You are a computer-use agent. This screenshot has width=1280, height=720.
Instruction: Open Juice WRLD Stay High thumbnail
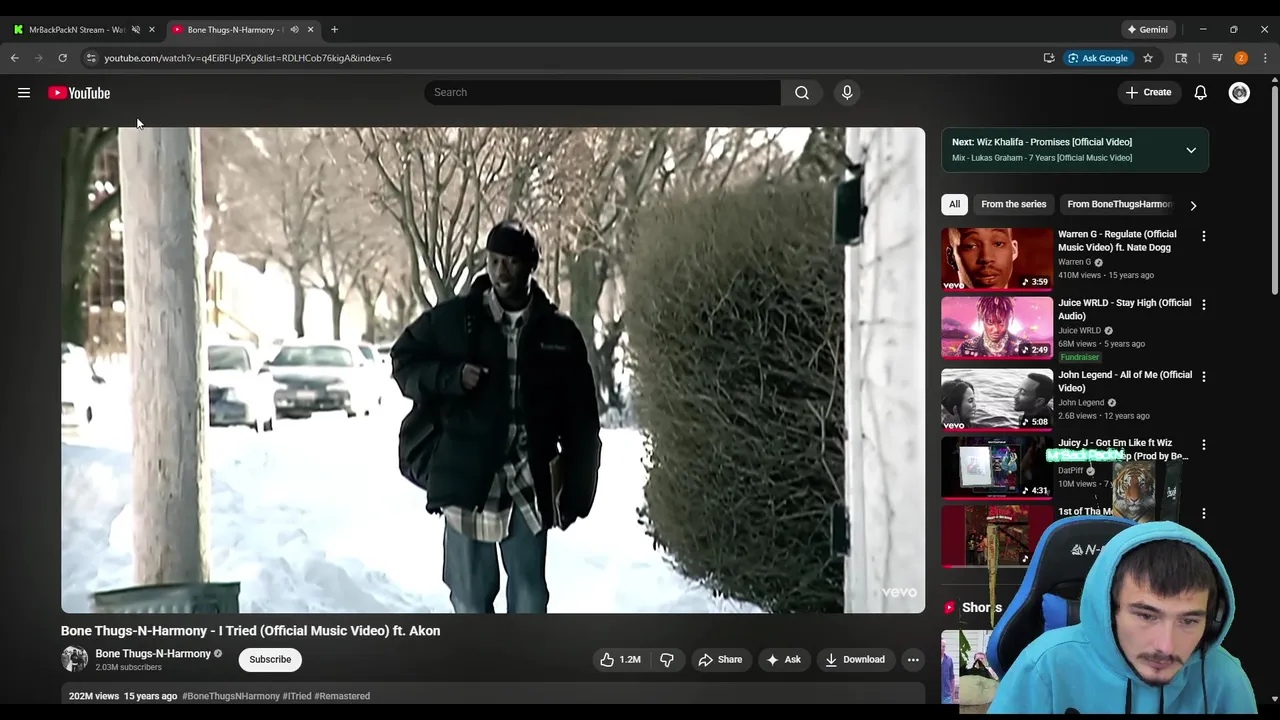click(x=997, y=328)
